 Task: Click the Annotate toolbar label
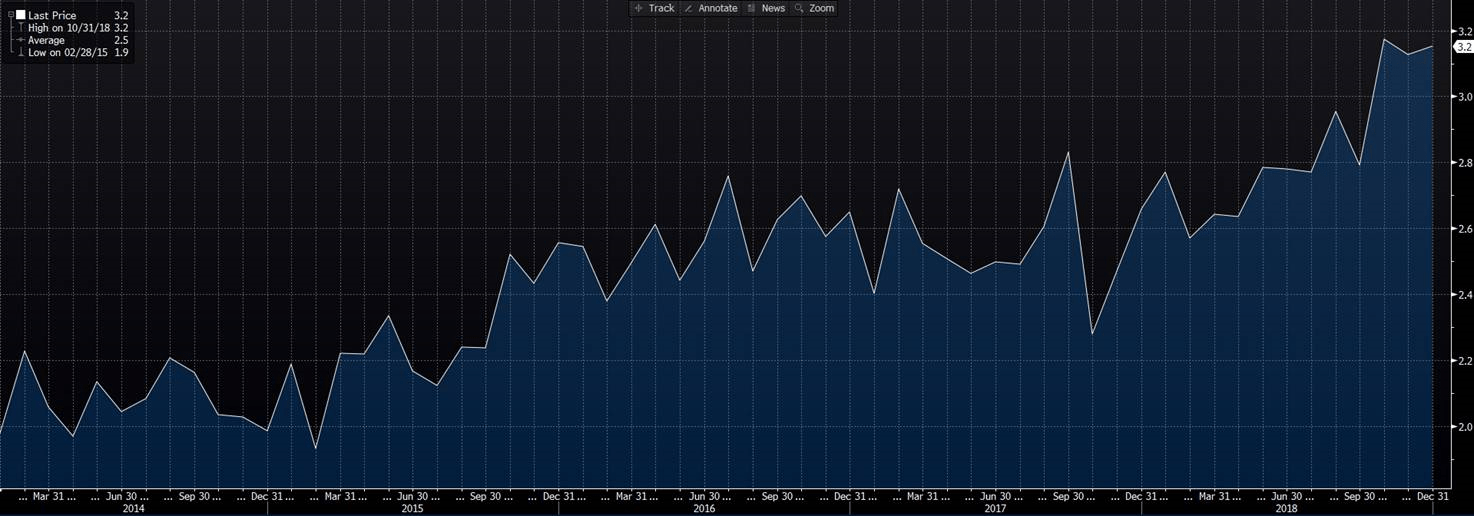(717, 8)
